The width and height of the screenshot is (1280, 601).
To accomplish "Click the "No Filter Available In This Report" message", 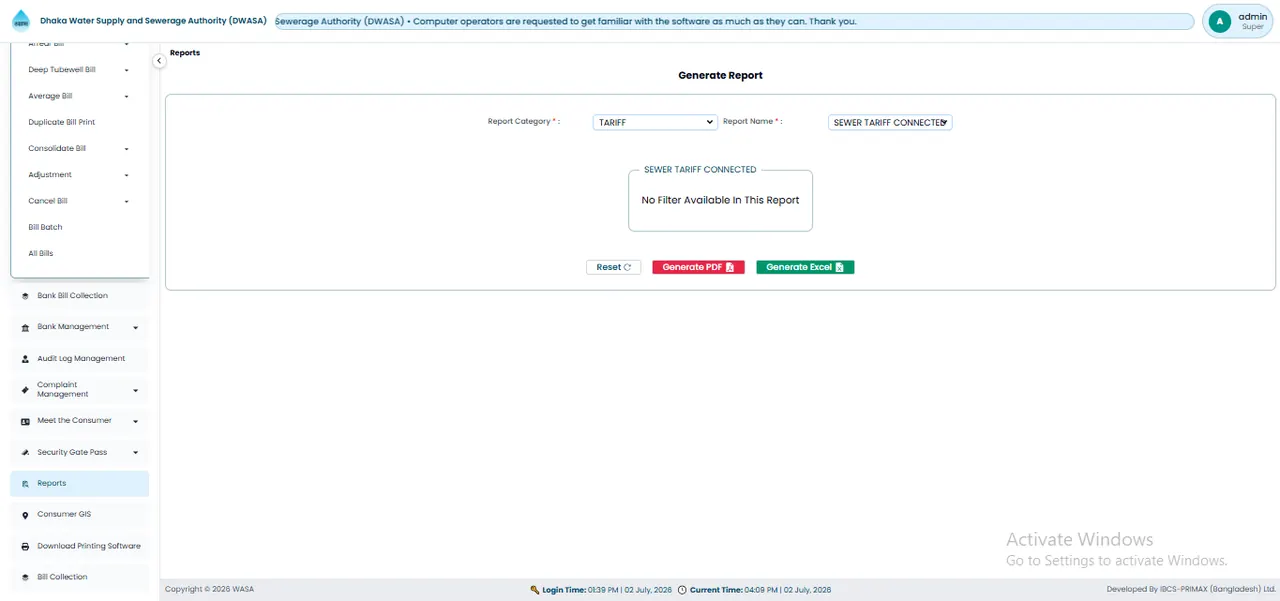I will pyautogui.click(x=720, y=200).
